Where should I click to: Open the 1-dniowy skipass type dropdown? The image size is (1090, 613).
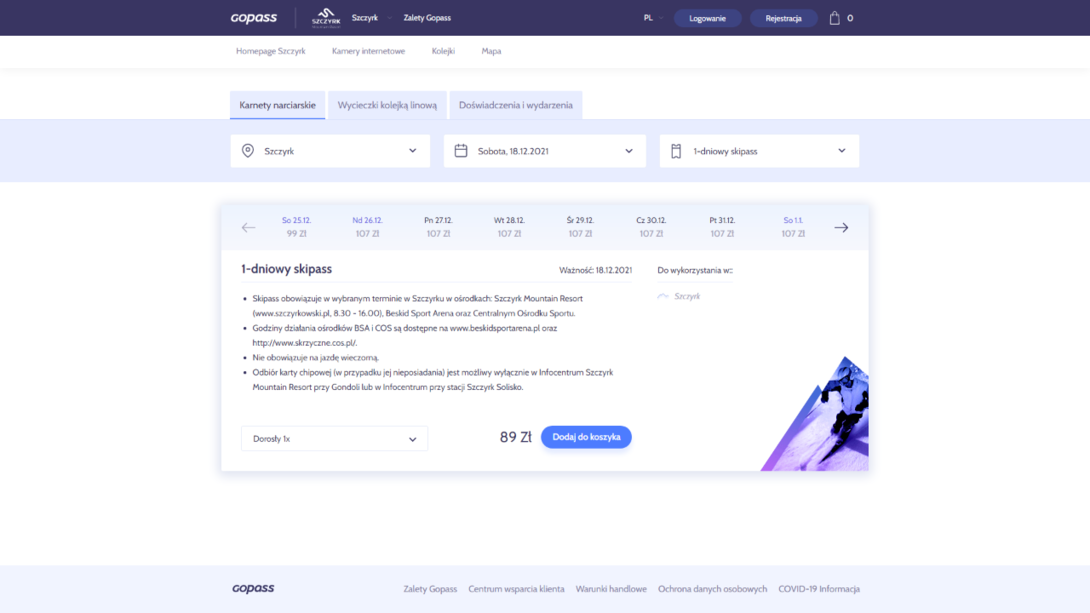(x=759, y=151)
